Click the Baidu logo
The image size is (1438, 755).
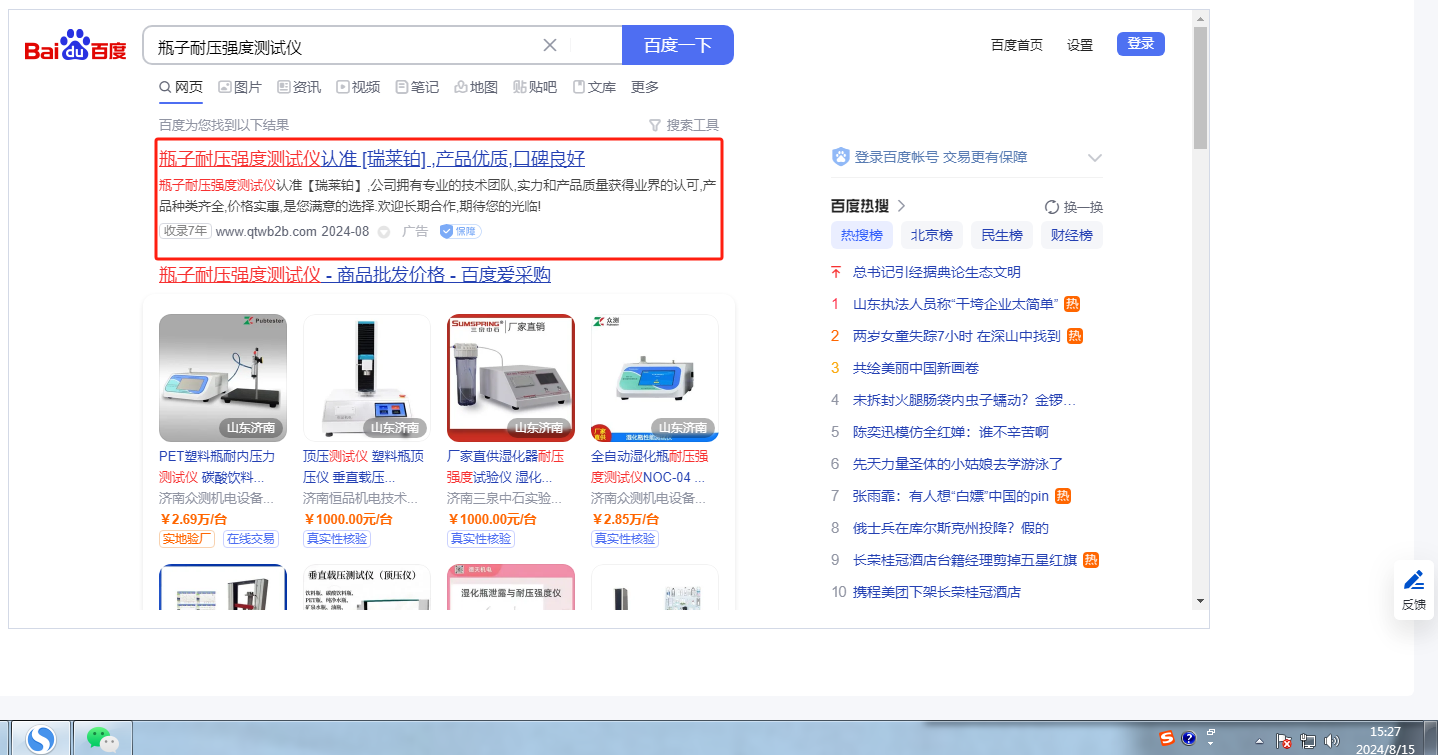(76, 46)
